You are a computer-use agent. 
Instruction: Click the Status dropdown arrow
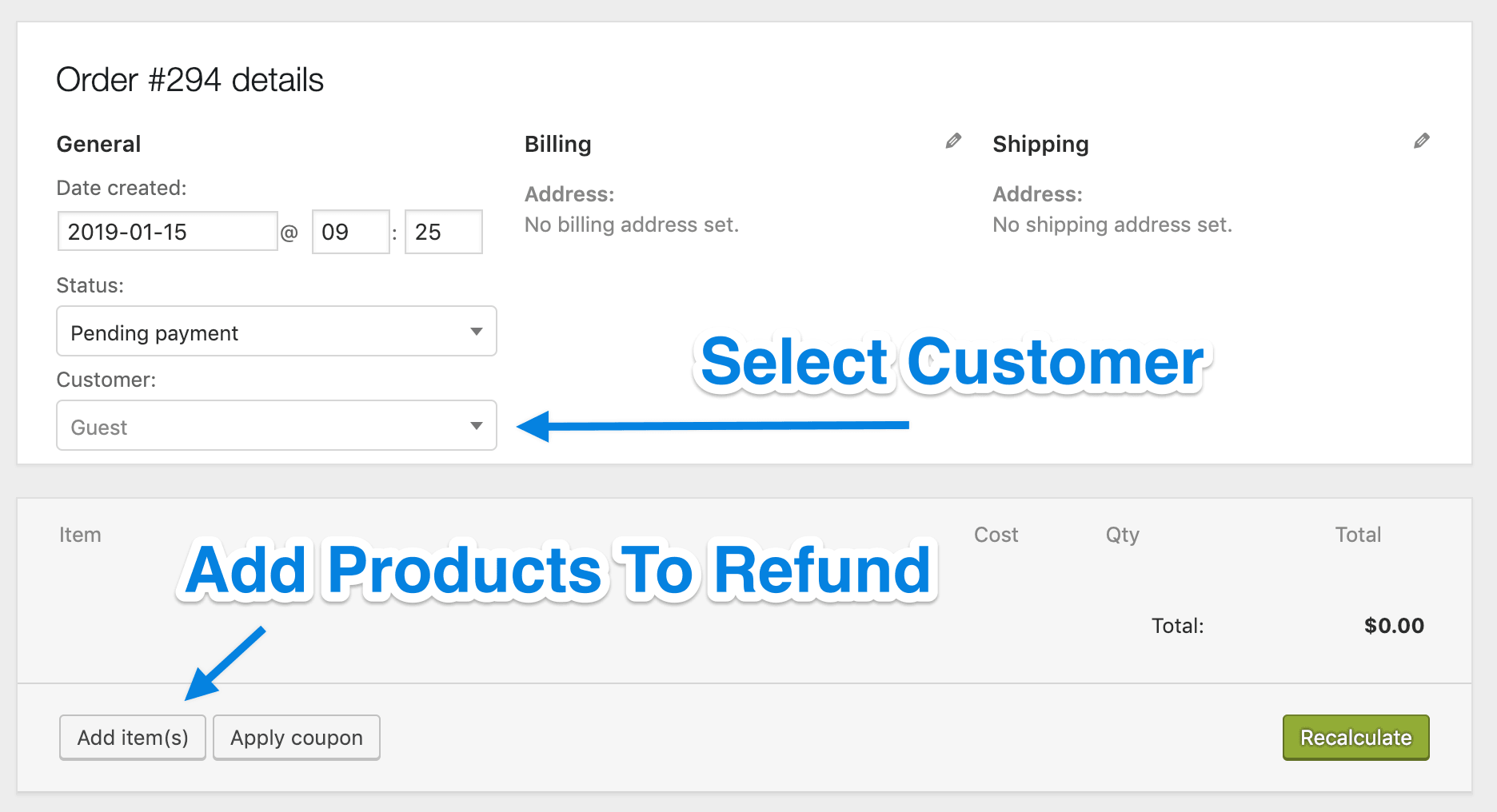(x=477, y=332)
